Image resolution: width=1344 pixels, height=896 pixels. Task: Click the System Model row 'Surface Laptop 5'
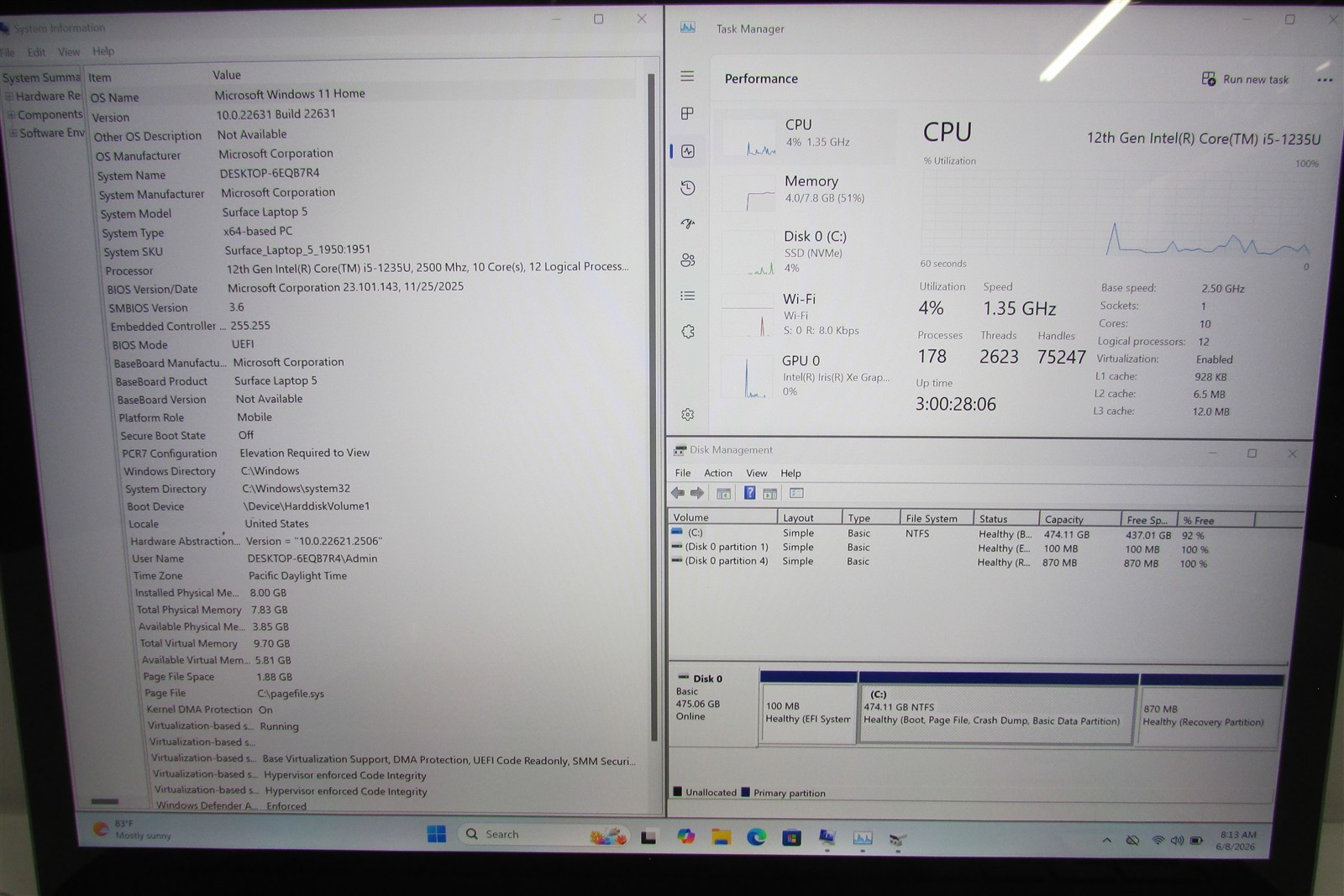265,212
